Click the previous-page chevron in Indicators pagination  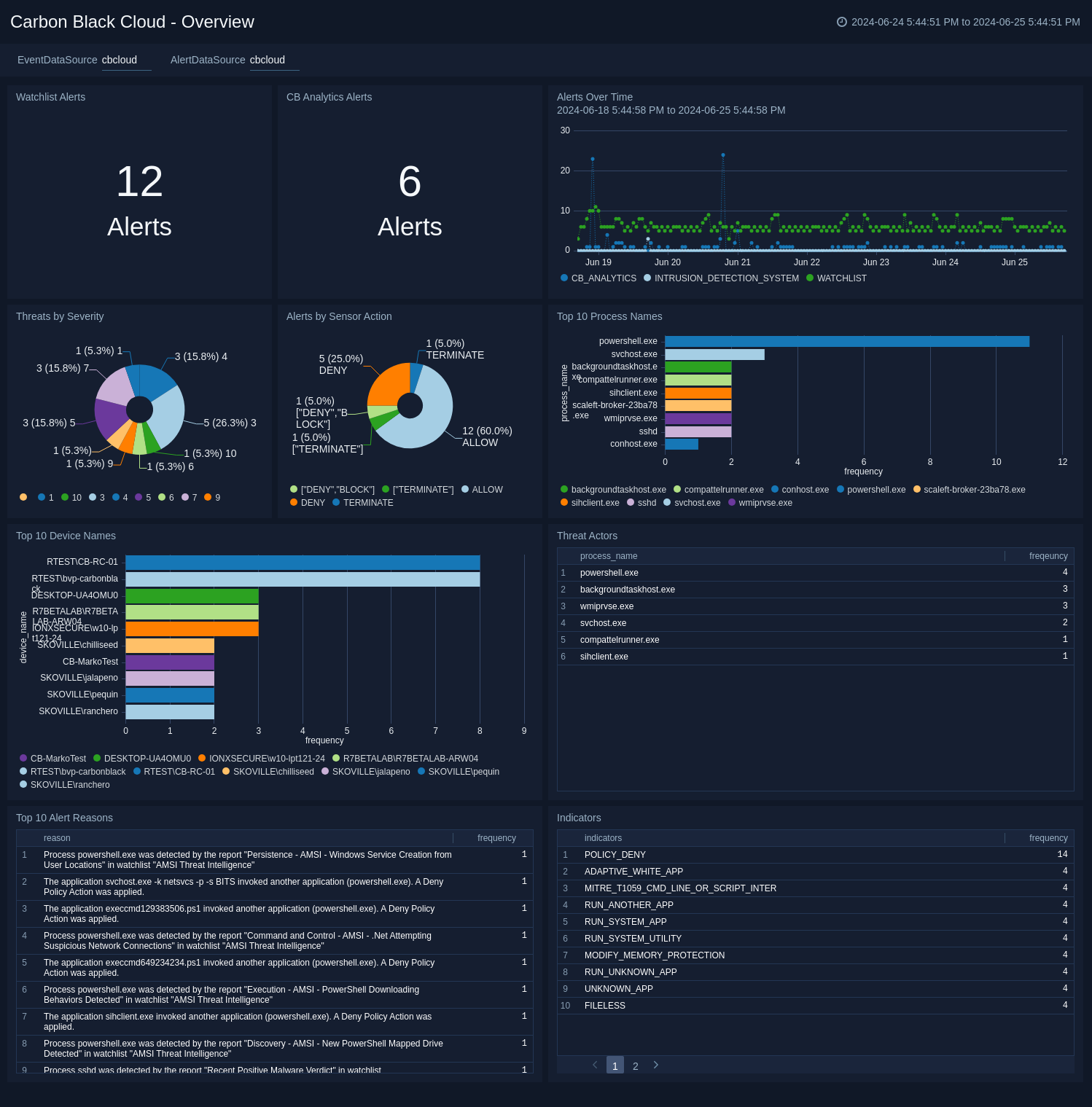tap(594, 1065)
